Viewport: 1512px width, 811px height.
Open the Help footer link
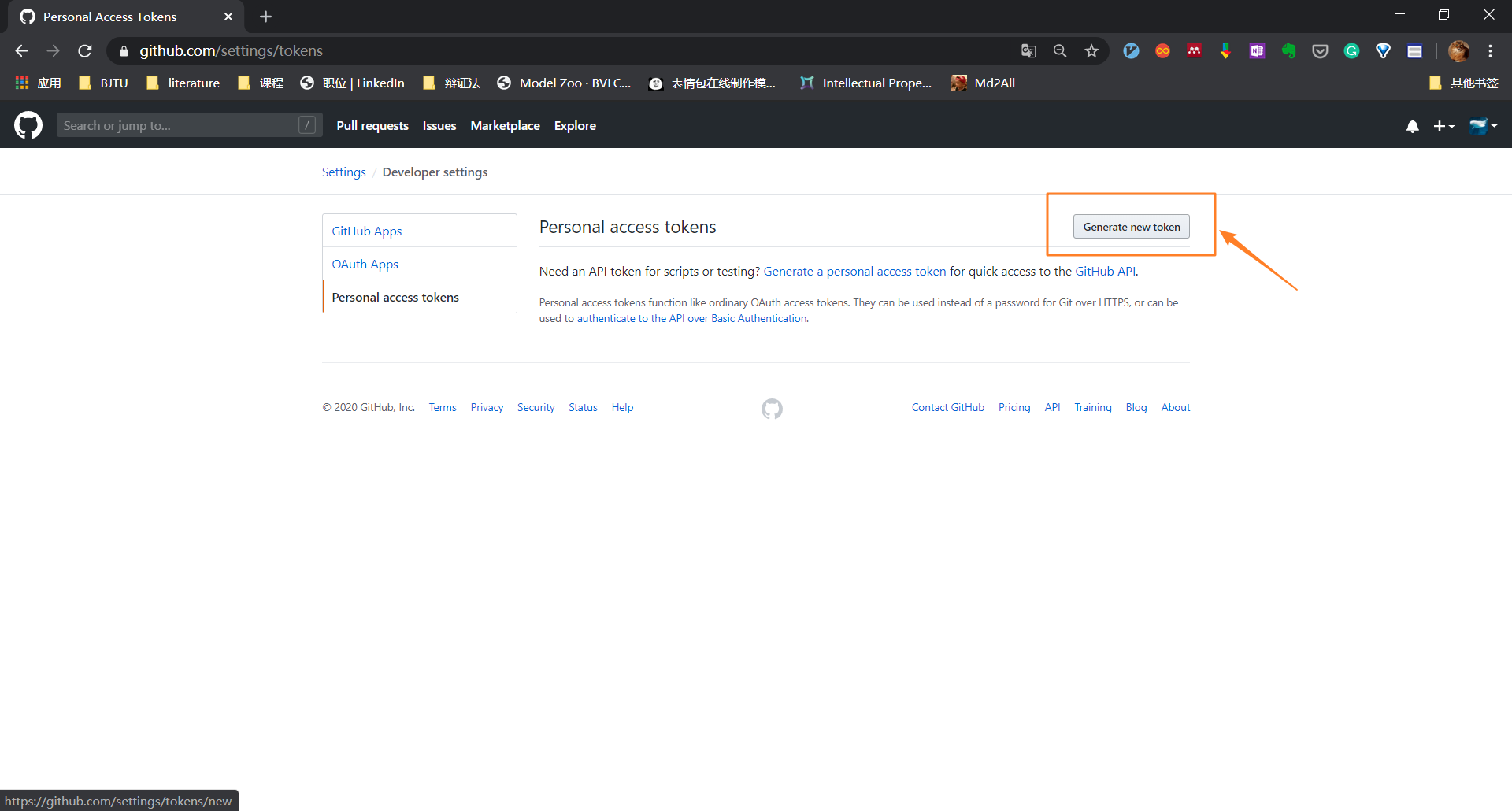(x=622, y=408)
